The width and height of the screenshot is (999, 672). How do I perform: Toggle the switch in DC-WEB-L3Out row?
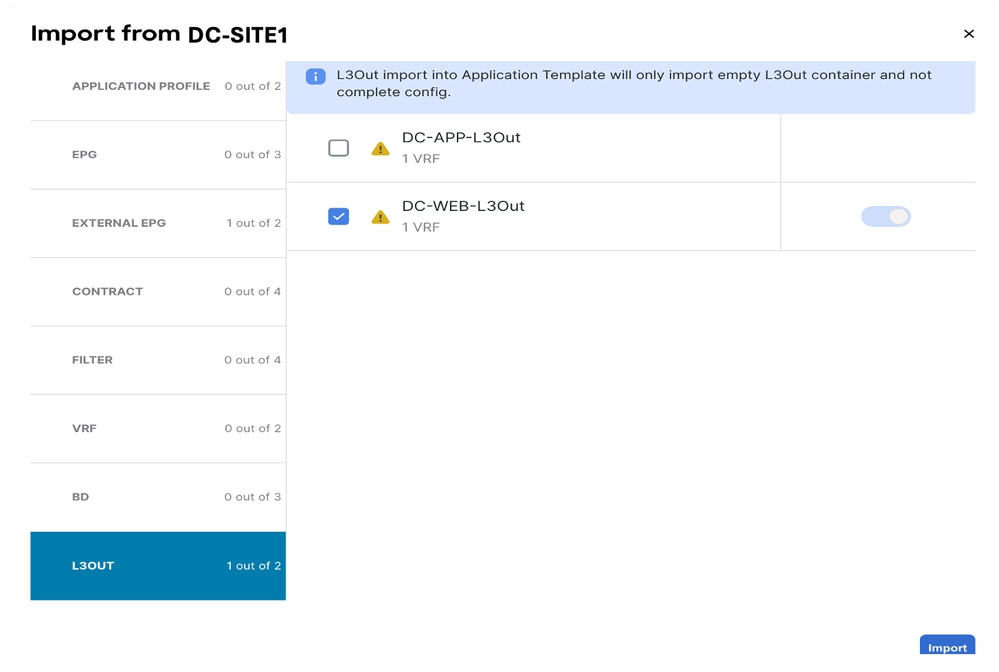pyautogui.click(x=886, y=217)
